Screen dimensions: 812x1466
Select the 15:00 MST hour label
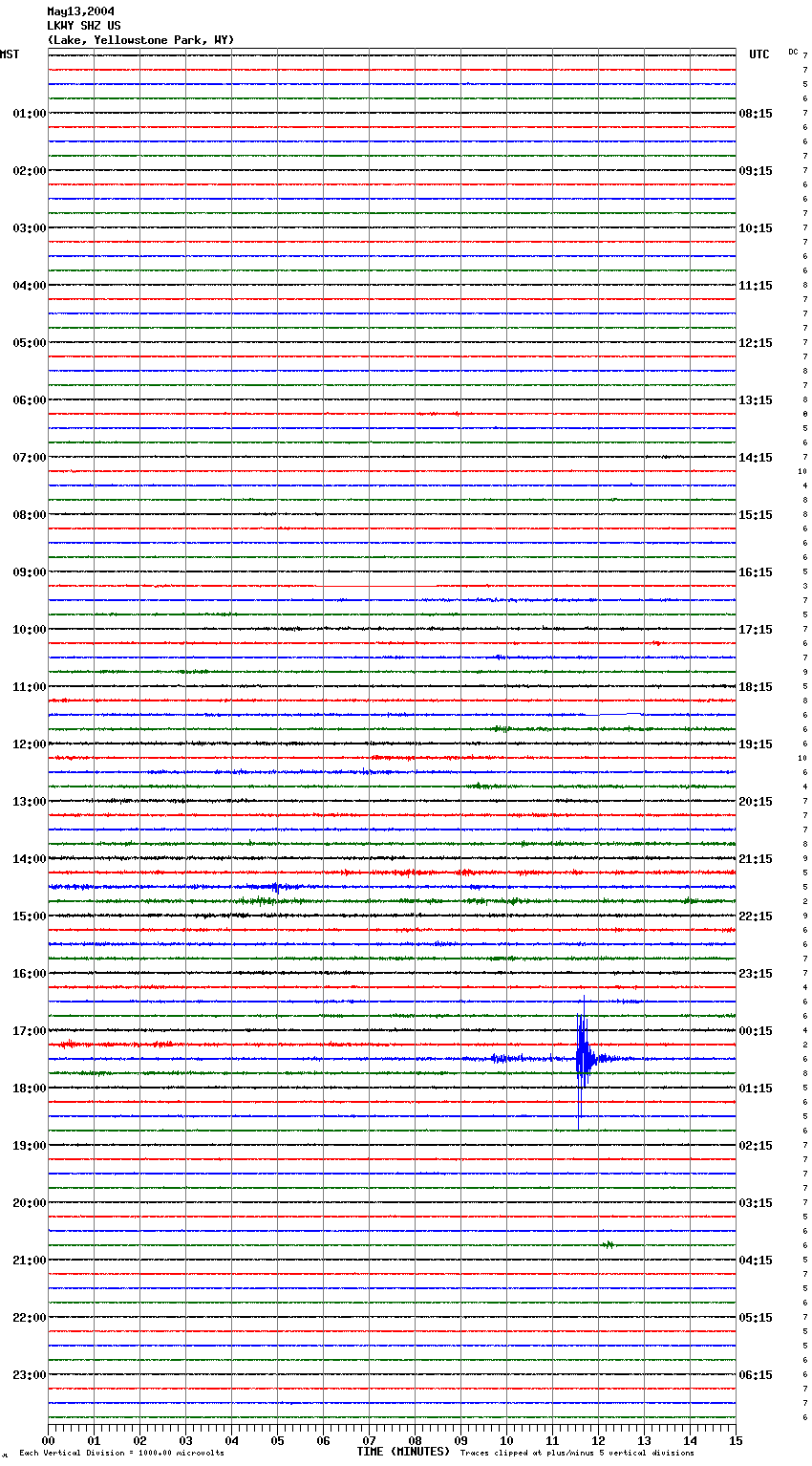[x=30, y=916]
